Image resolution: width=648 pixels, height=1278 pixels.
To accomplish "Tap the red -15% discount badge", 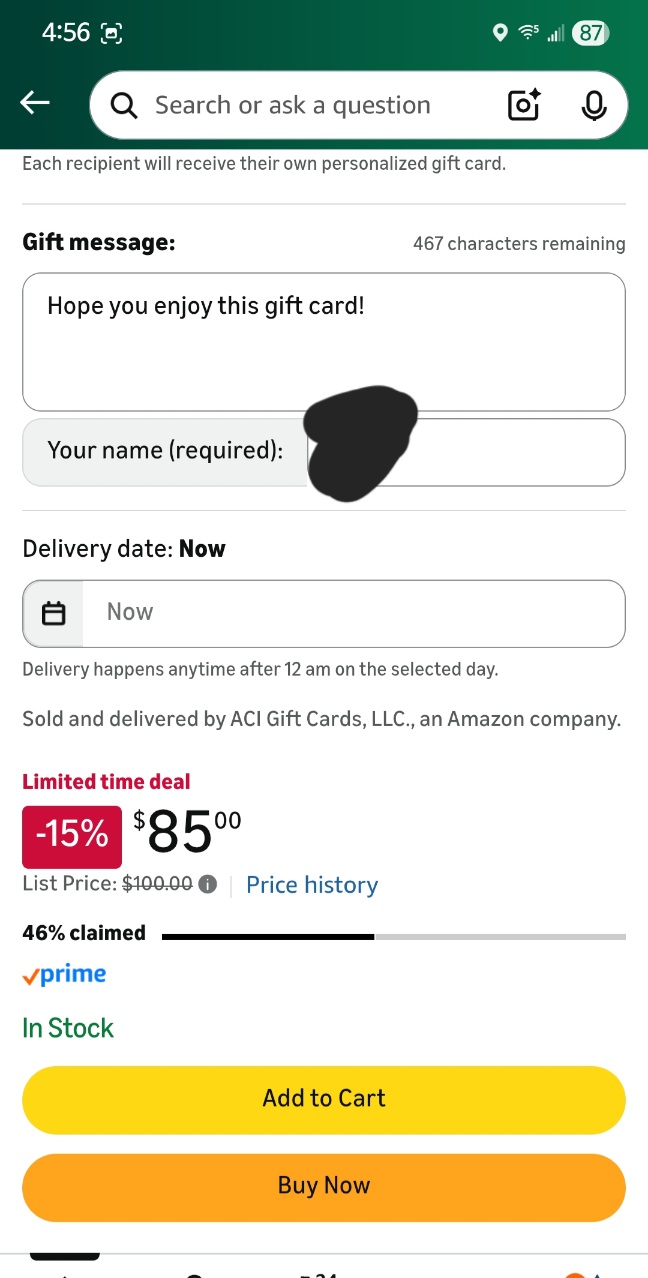I will click(72, 835).
